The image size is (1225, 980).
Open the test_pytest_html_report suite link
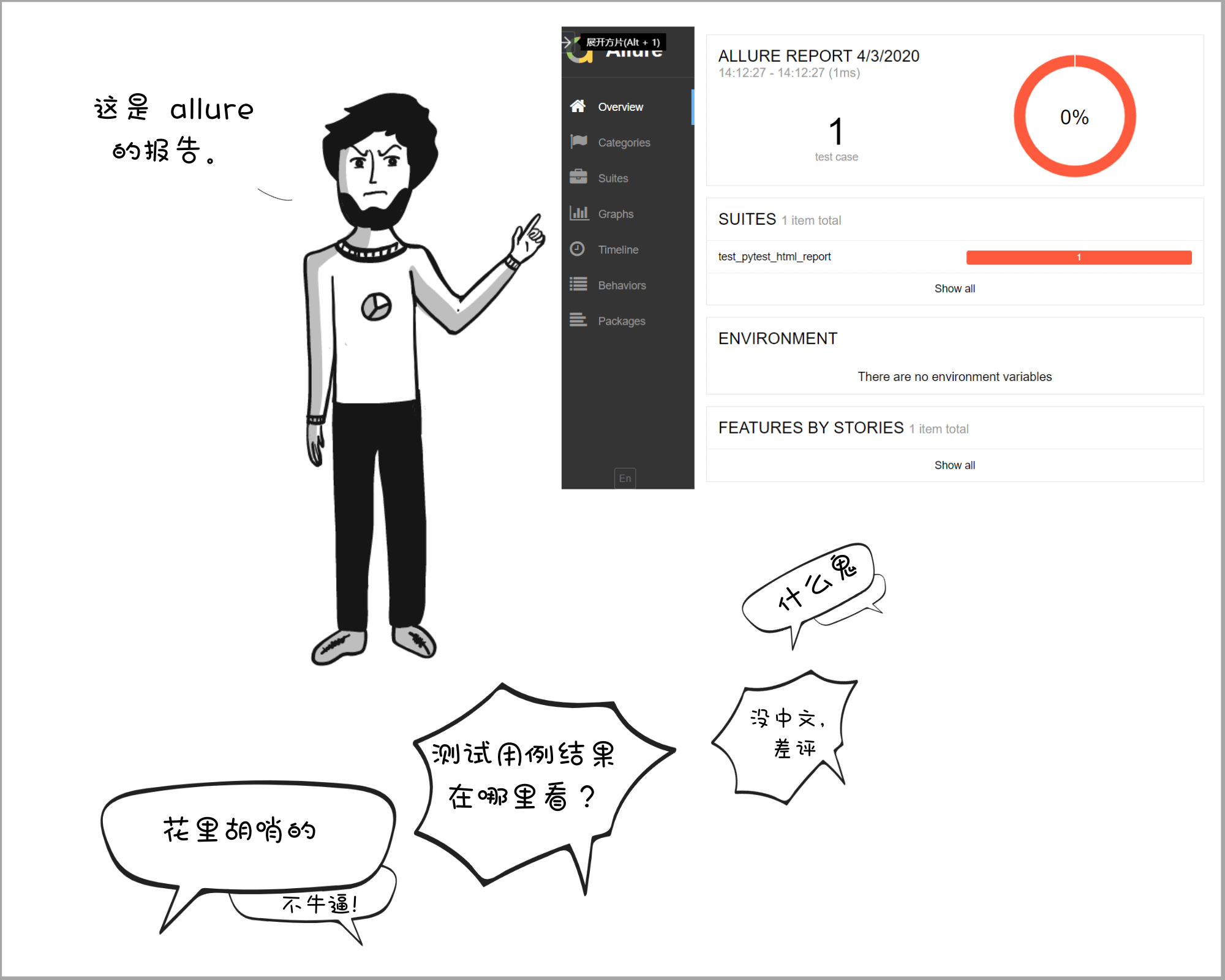[774, 257]
